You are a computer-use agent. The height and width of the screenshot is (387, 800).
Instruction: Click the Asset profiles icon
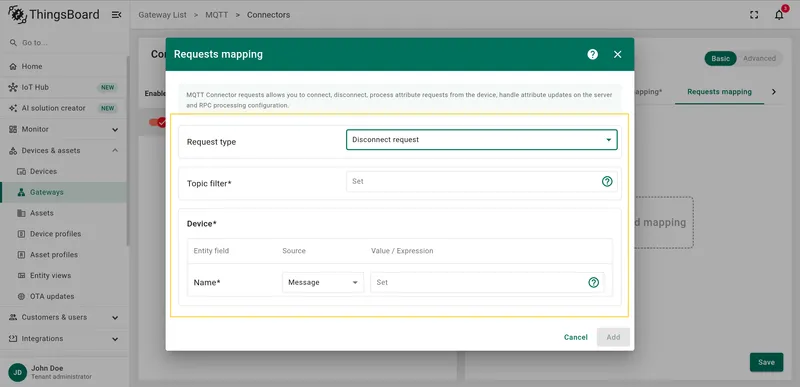(21, 254)
